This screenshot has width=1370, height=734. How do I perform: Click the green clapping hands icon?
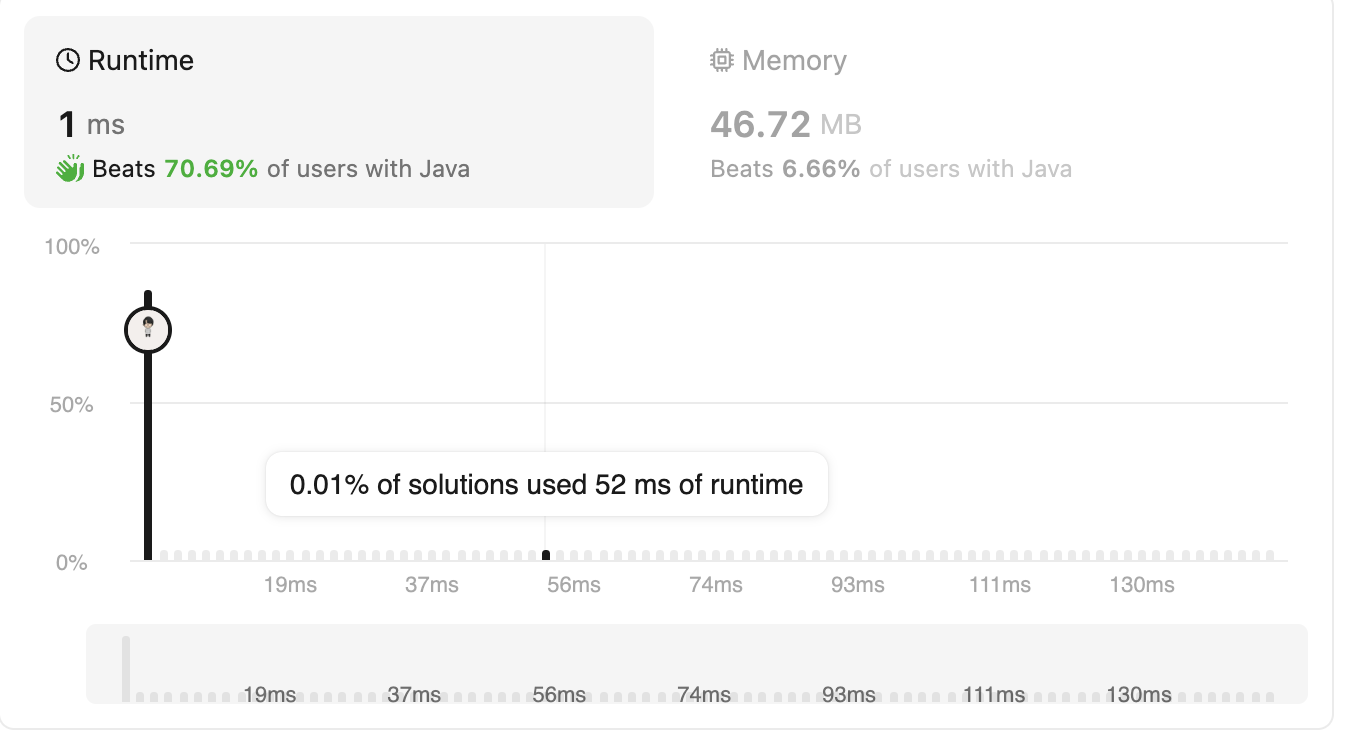pos(69,169)
